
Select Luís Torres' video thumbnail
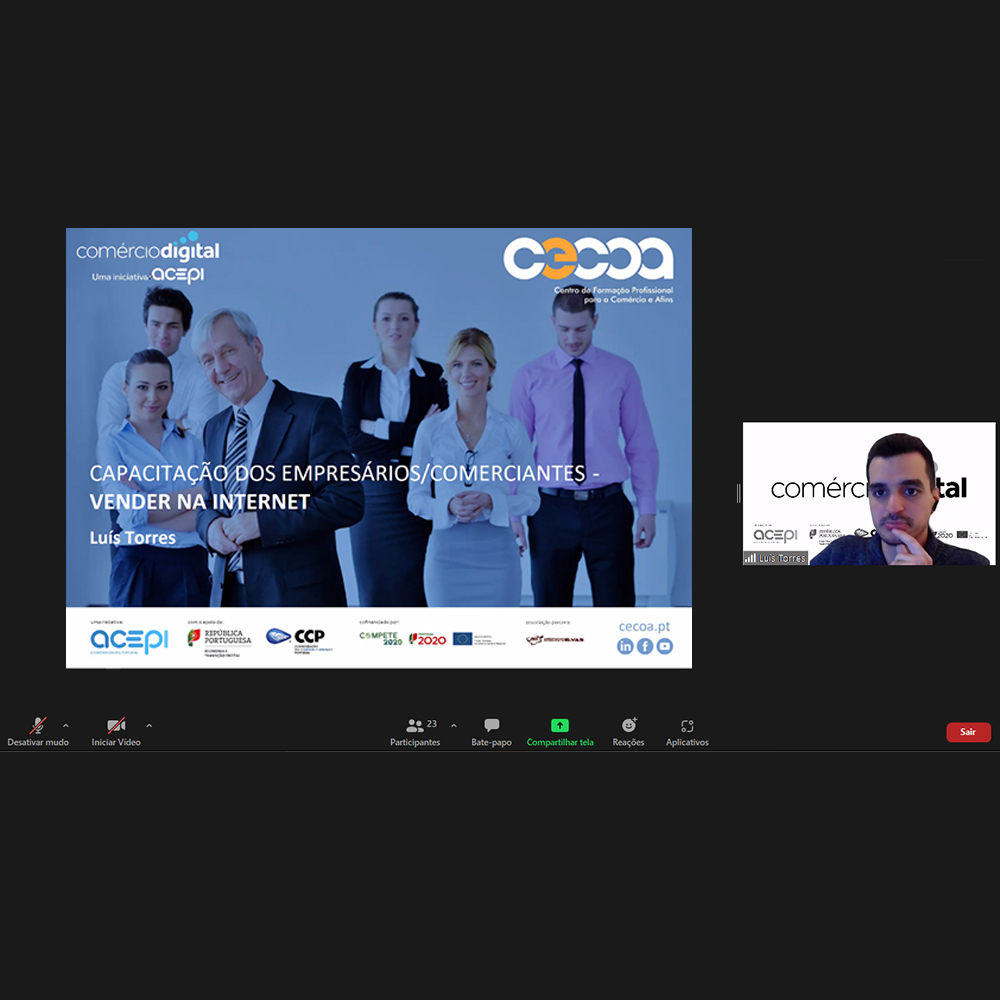[868, 494]
